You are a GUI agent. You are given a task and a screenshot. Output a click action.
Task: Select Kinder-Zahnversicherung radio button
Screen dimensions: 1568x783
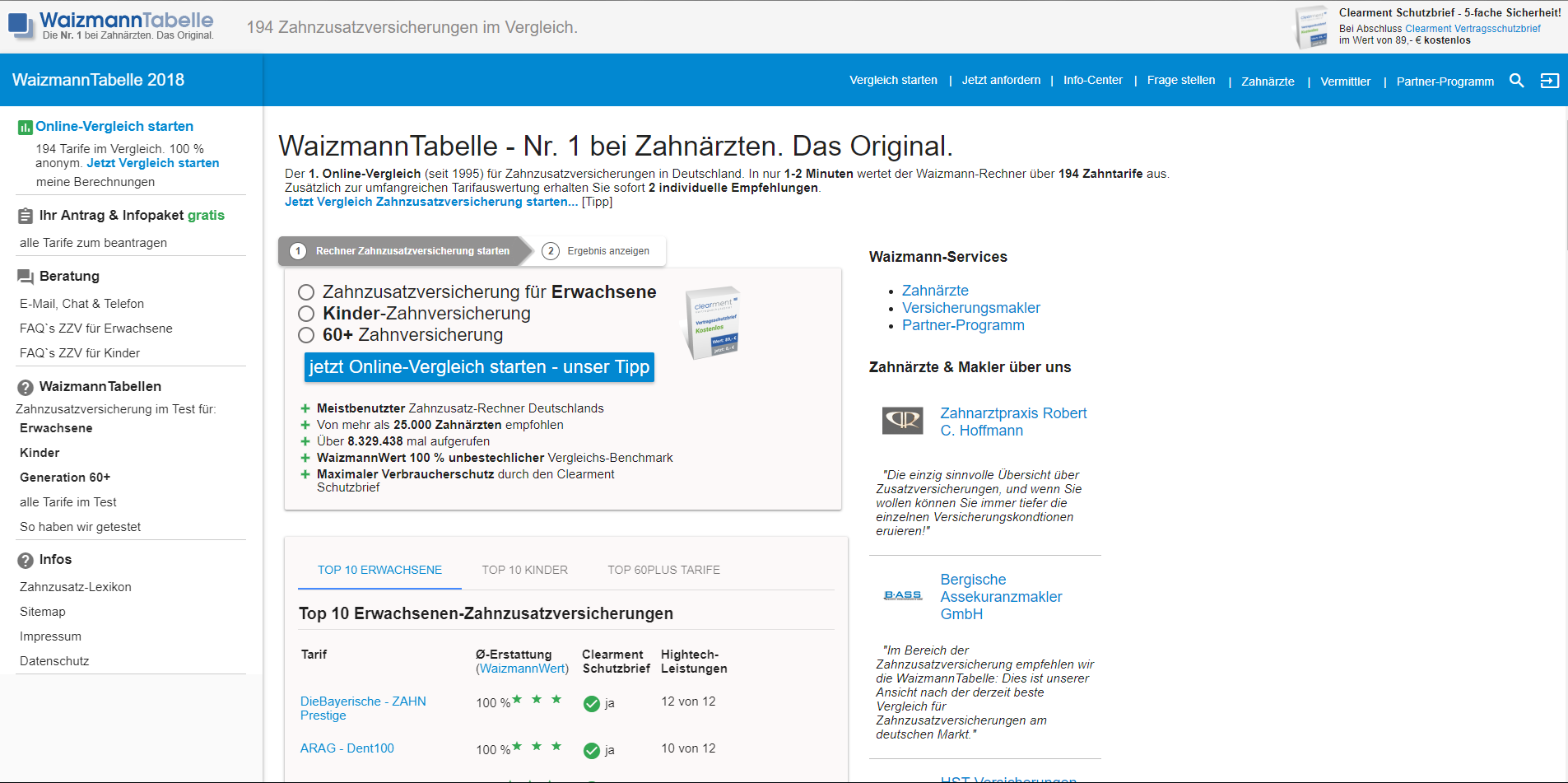click(306, 314)
